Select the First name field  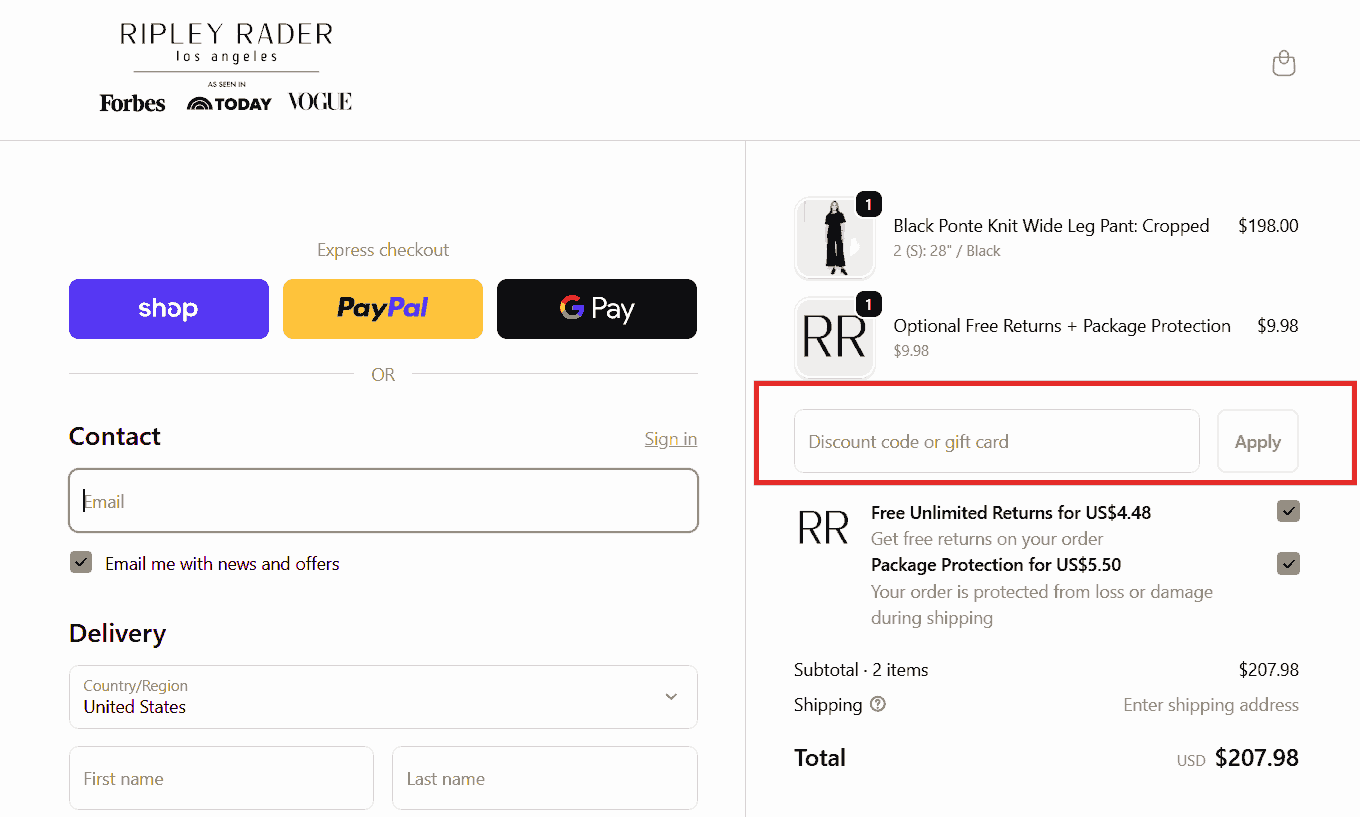(221, 778)
